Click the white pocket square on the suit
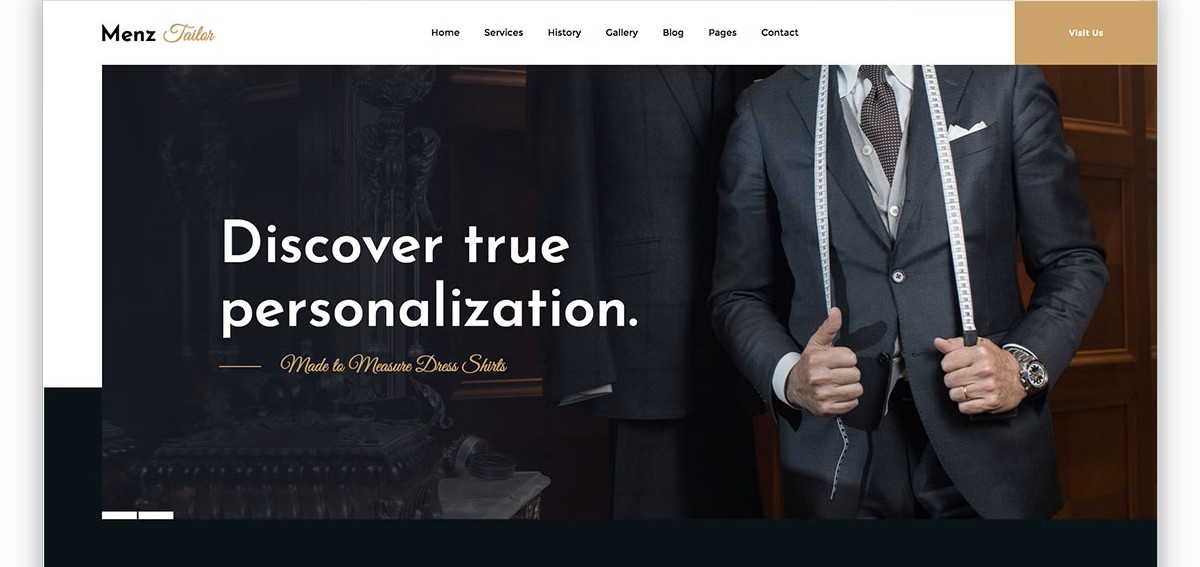 (x=967, y=130)
